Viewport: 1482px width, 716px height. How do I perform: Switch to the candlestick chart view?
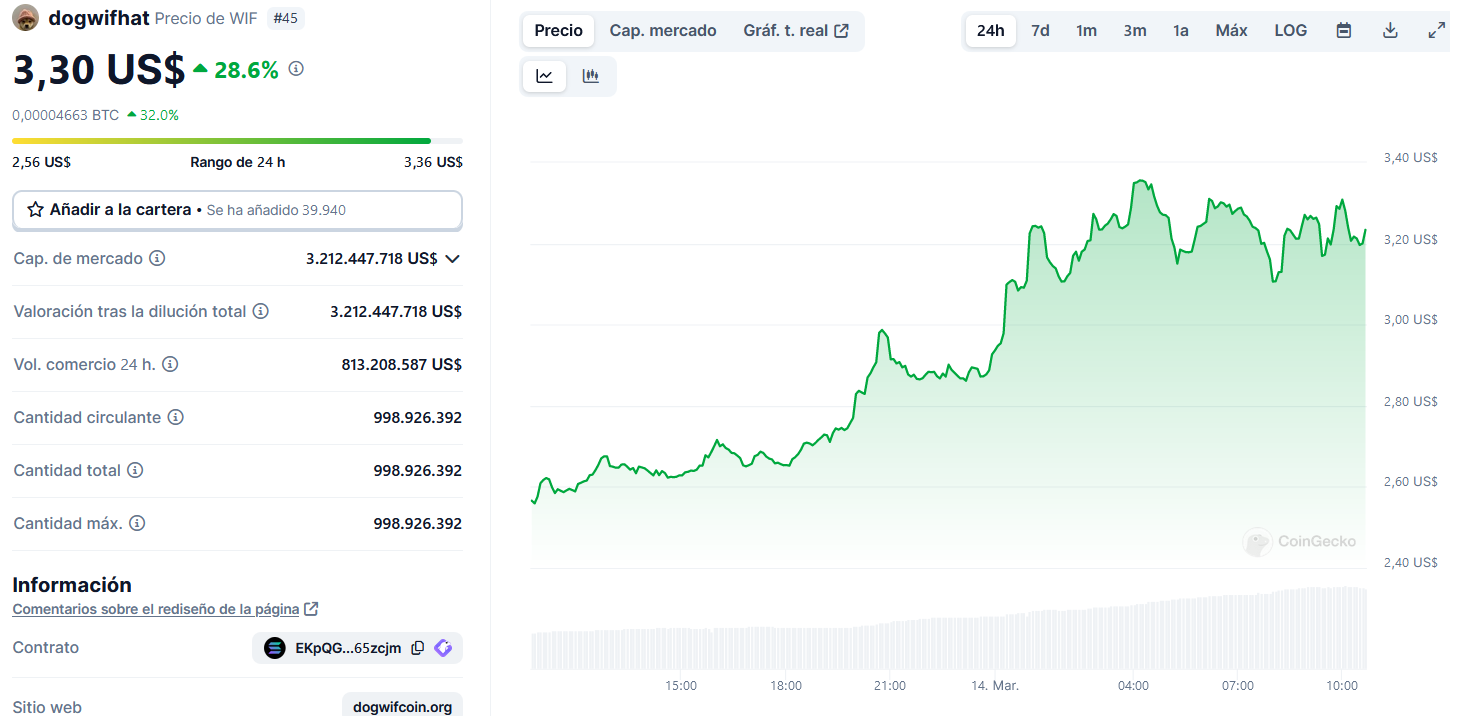click(x=591, y=76)
